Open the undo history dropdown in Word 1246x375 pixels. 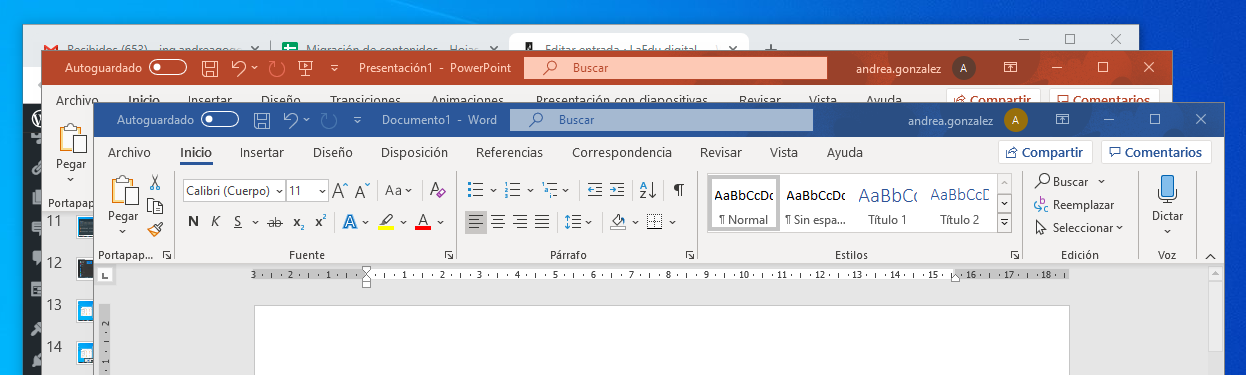306,120
